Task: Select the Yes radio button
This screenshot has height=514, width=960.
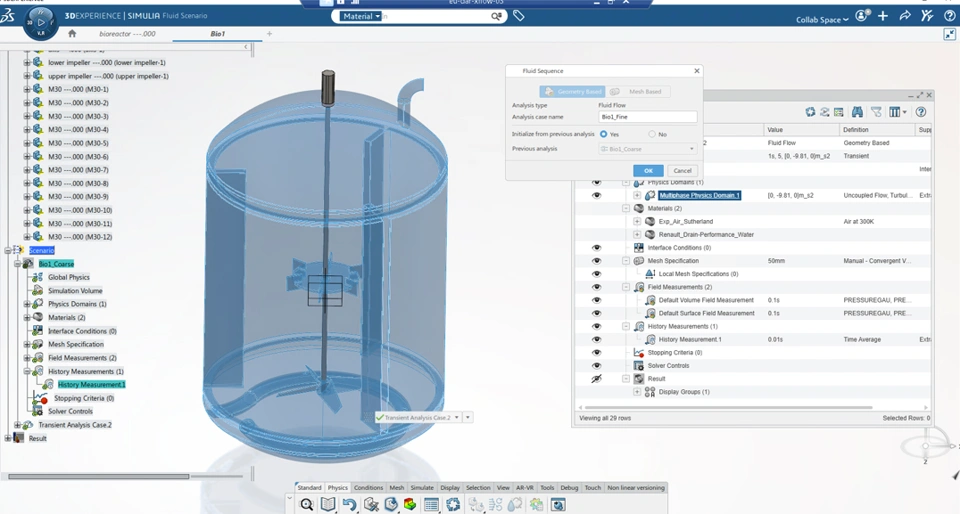Action: point(604,134)
